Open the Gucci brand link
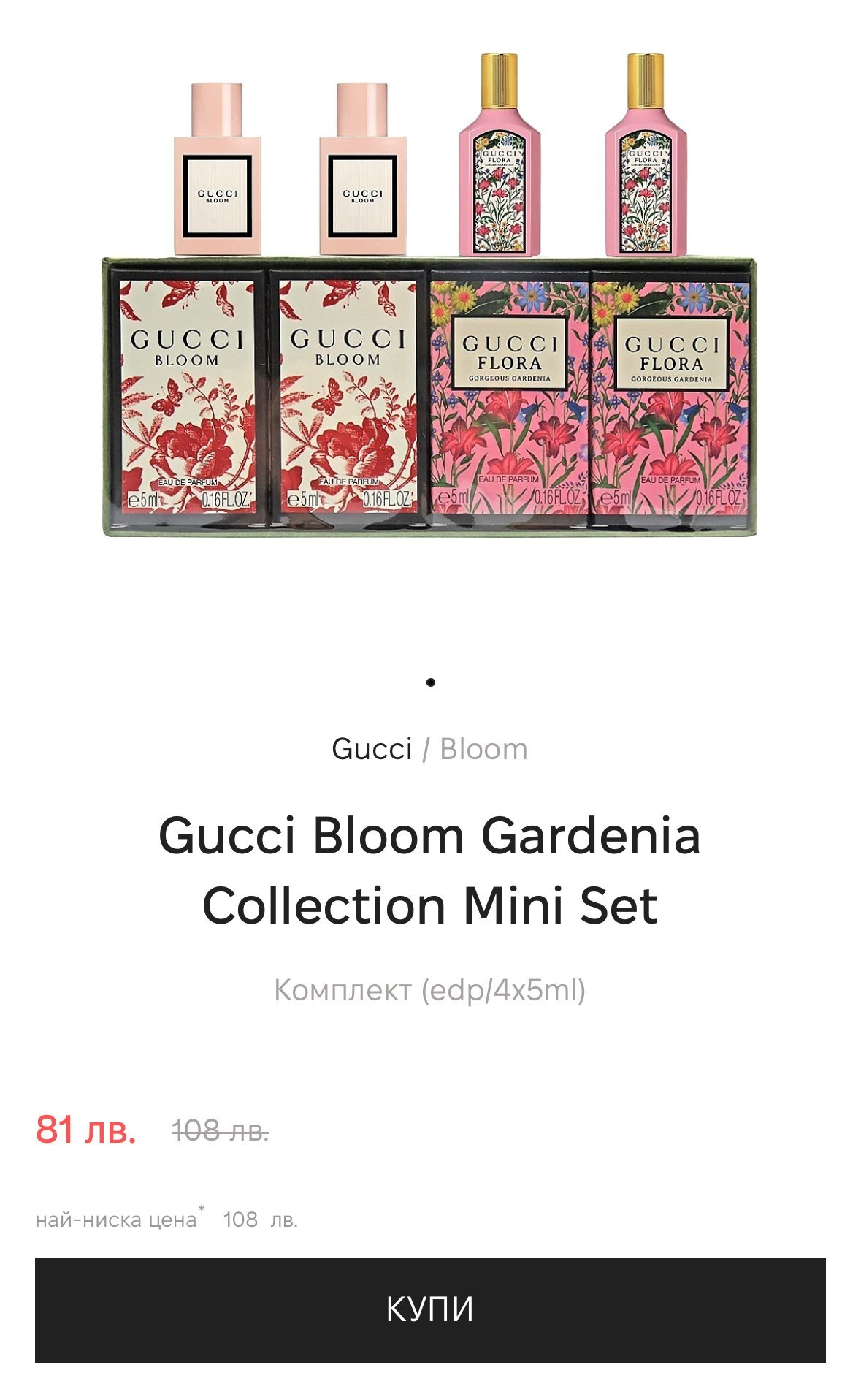Viewport: 861px width, 1400px height. [x=372, y=749]
